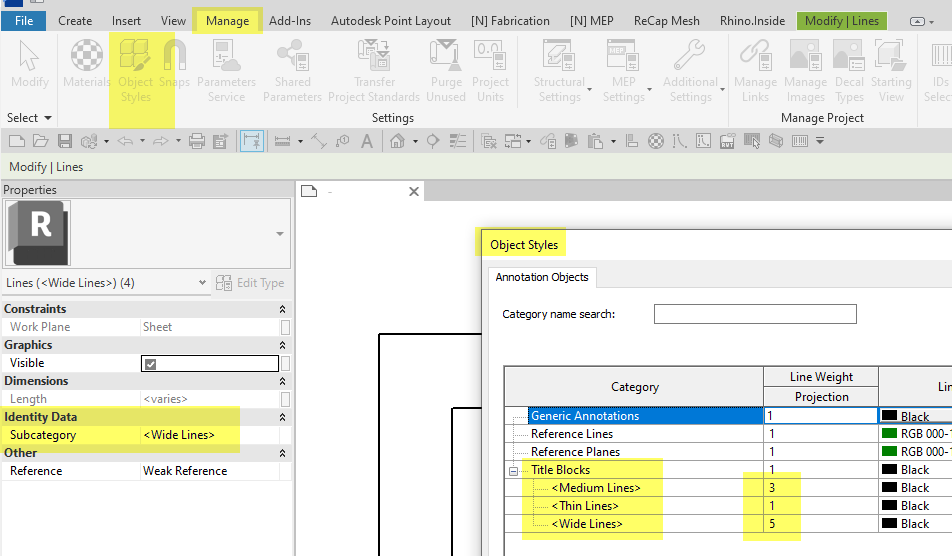Click the Text 'A' icon
This screenshot has width=952, height=556.
pos(367,141)
